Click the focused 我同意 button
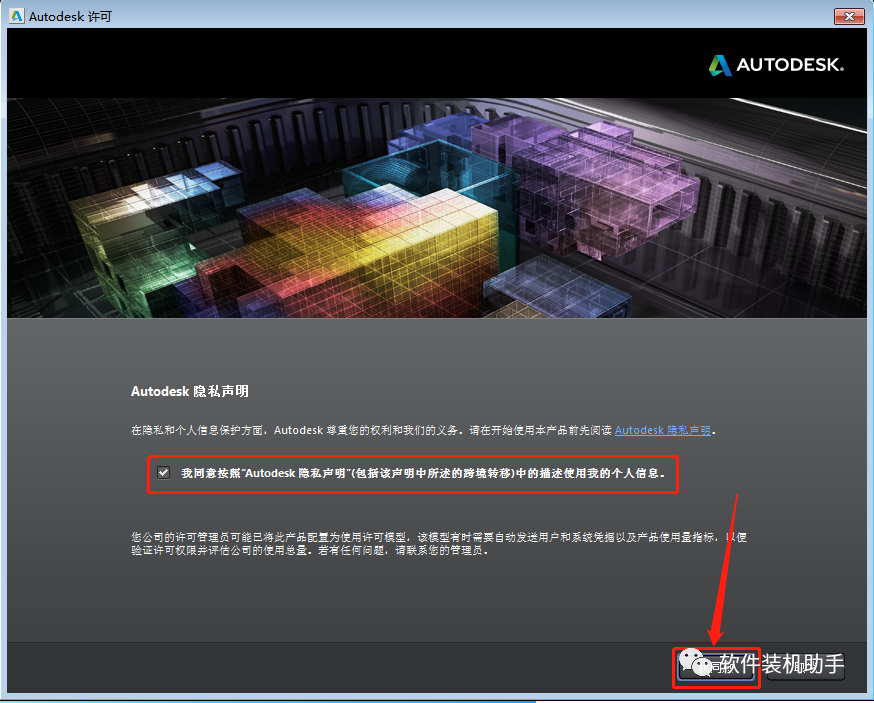The image size is (874, 703). pos(716,666)
